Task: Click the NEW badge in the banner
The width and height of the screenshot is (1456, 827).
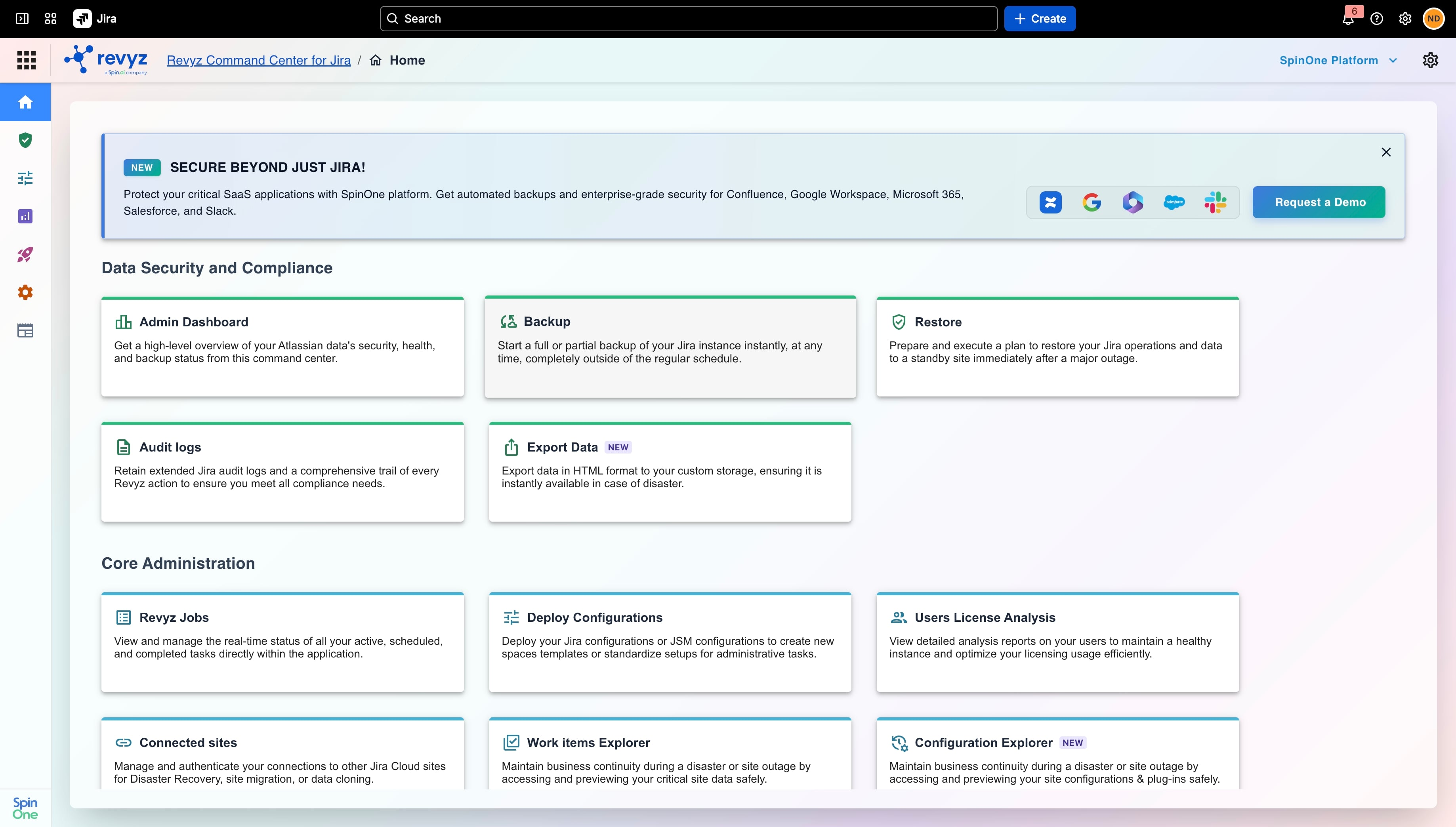Action: coord(142,168)
